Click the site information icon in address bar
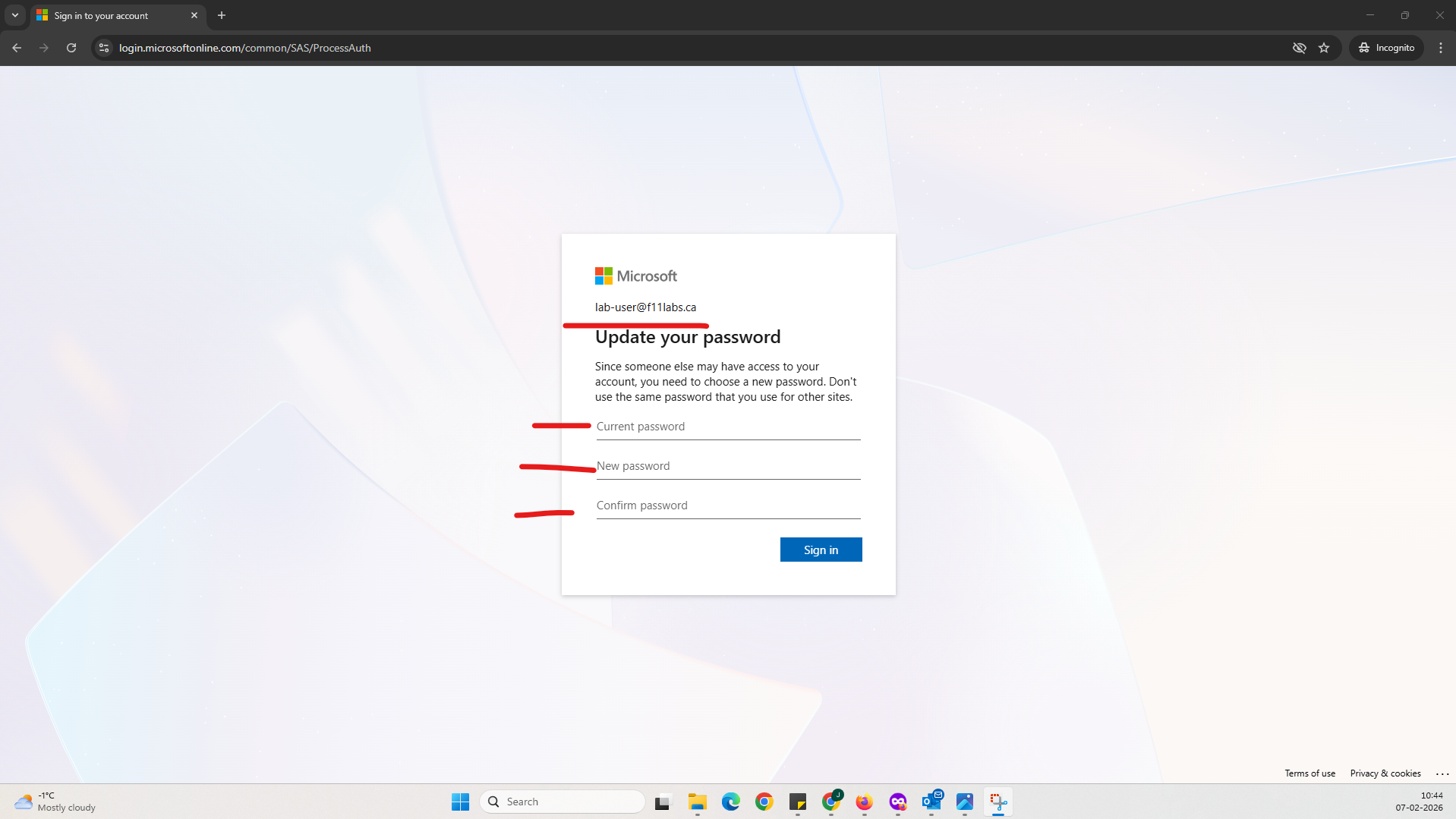1456x819 pixels. click(x=102, y=47)
